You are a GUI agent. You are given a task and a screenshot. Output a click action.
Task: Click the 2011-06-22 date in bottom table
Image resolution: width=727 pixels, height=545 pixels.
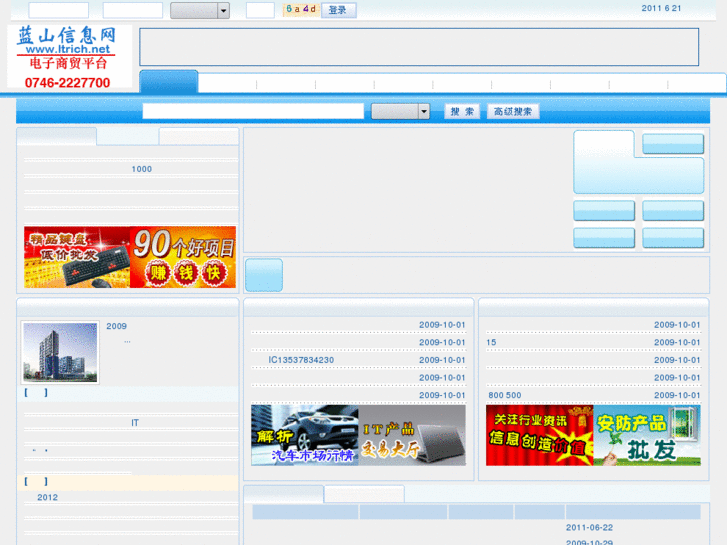589,527
